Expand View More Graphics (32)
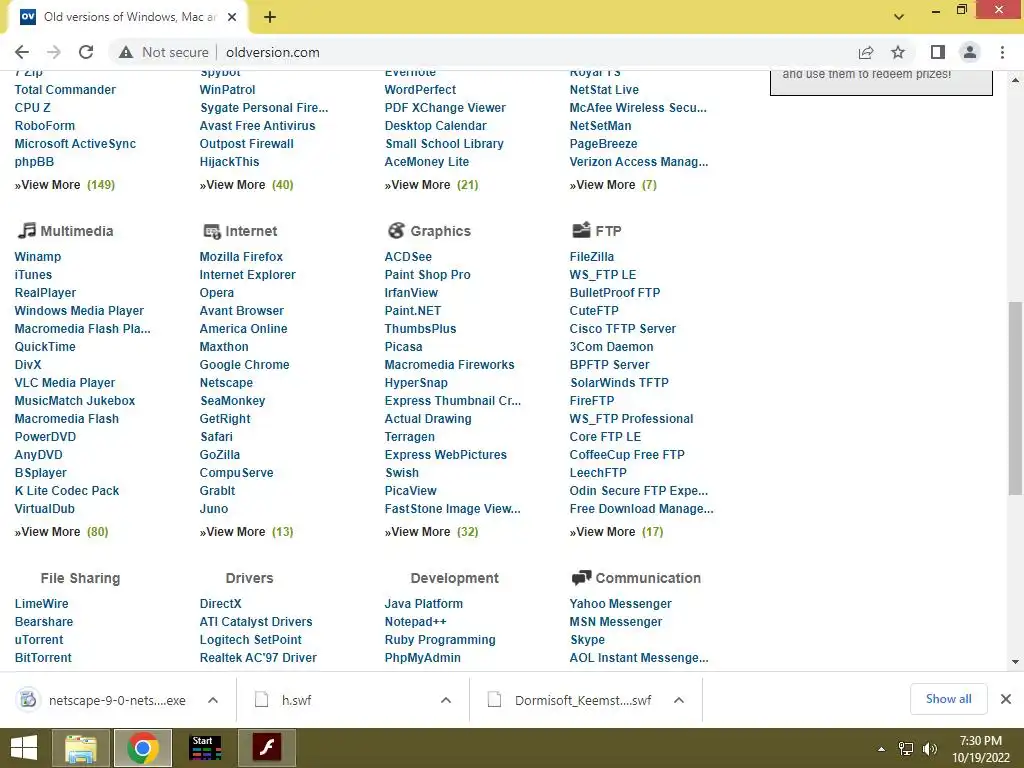Image resolution: width=1024 pixels, height=768 pixels. (431, 532)
